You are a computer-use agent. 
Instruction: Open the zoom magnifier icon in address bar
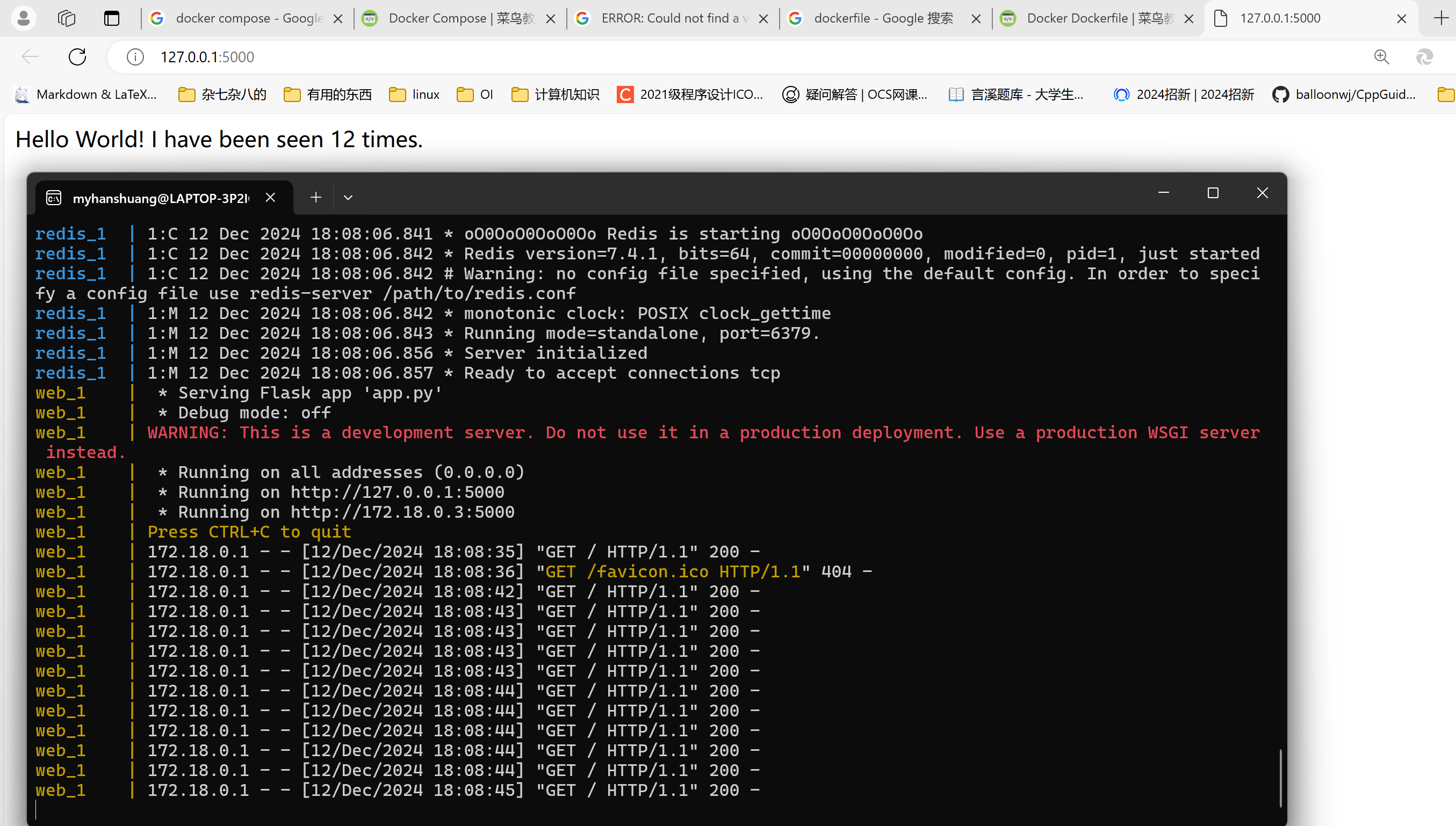coord(1381,57)
